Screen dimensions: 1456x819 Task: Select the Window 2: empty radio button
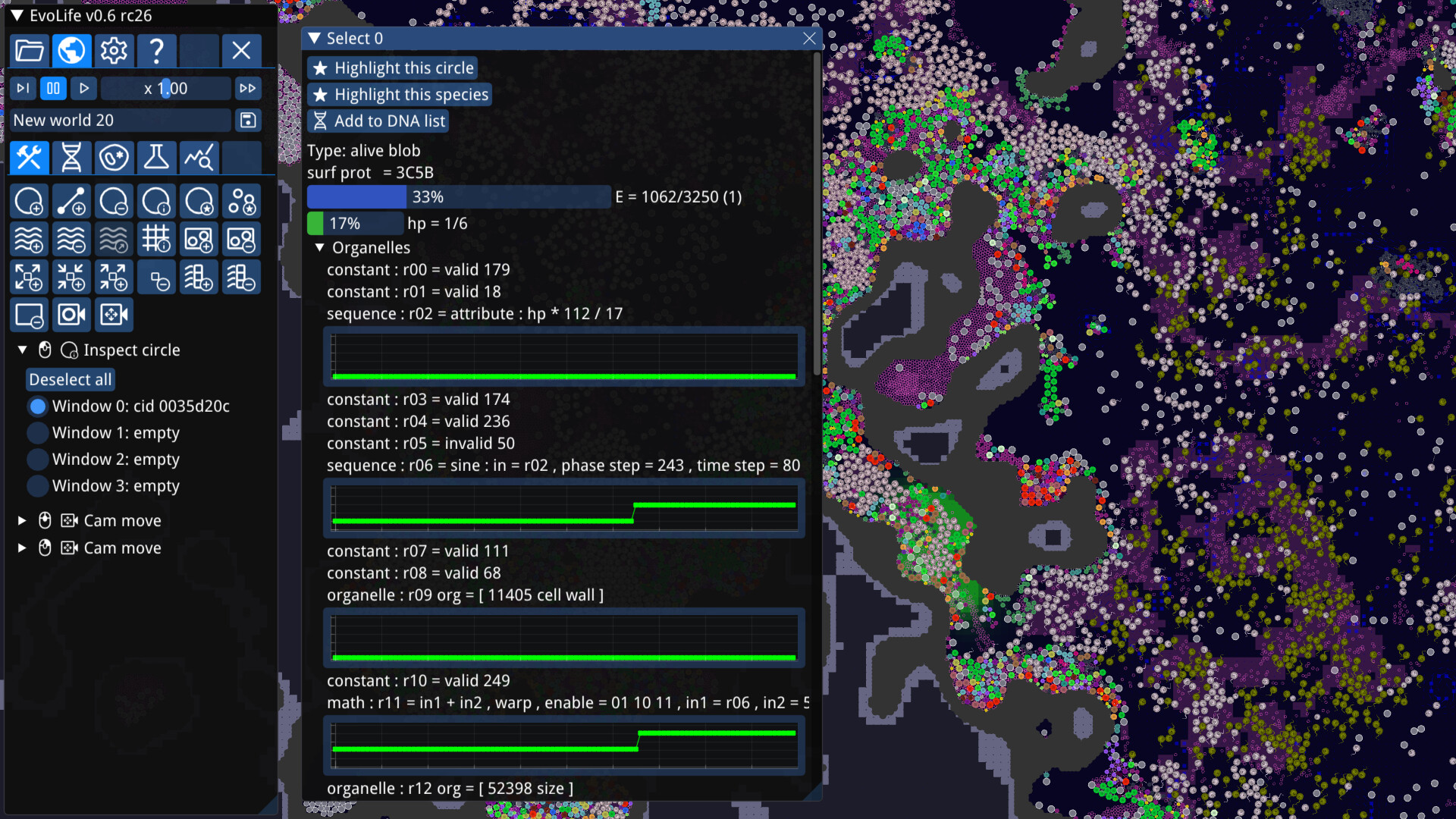point(36,459)
